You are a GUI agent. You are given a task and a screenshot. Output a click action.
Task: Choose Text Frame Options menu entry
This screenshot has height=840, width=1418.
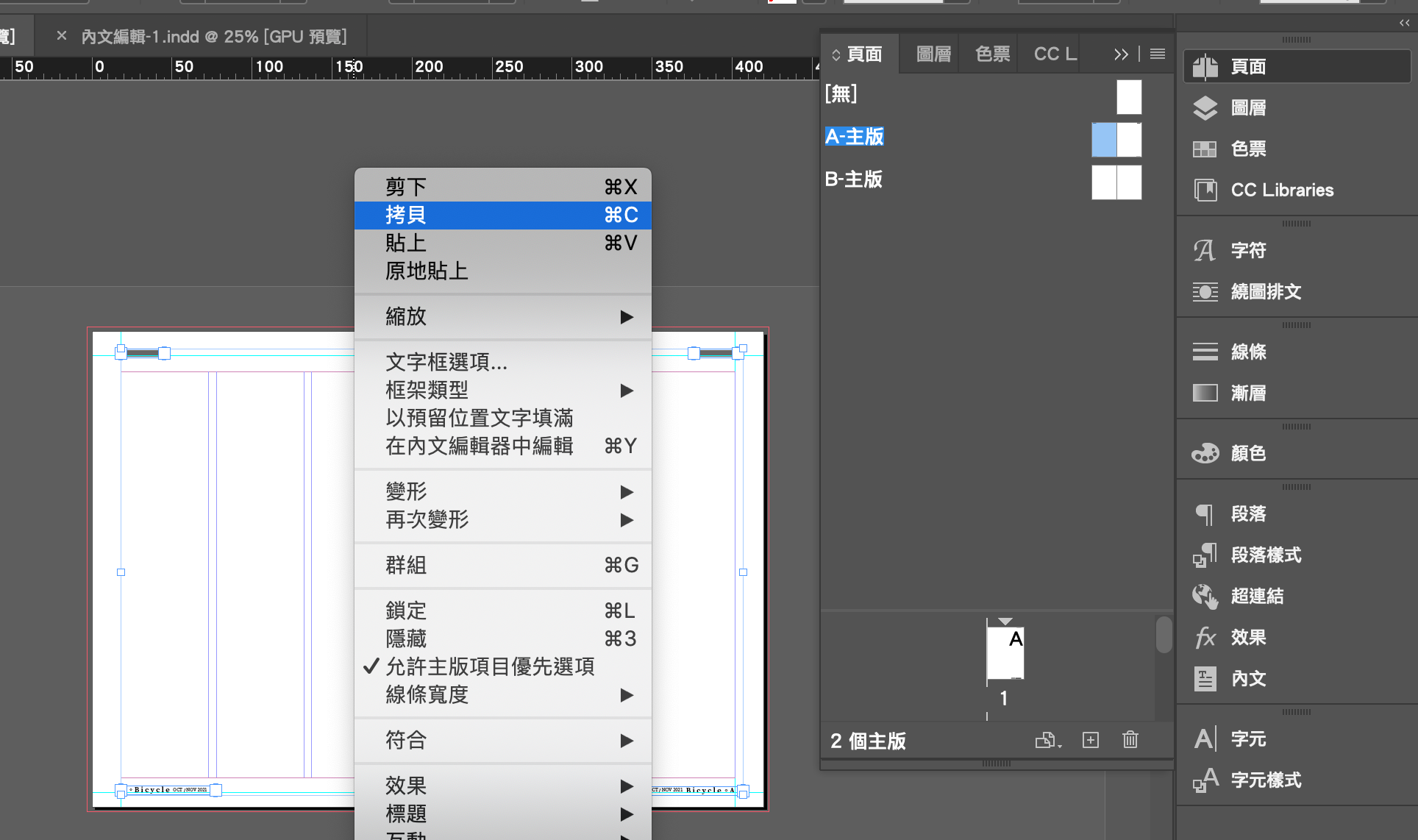tap(446, 362)
